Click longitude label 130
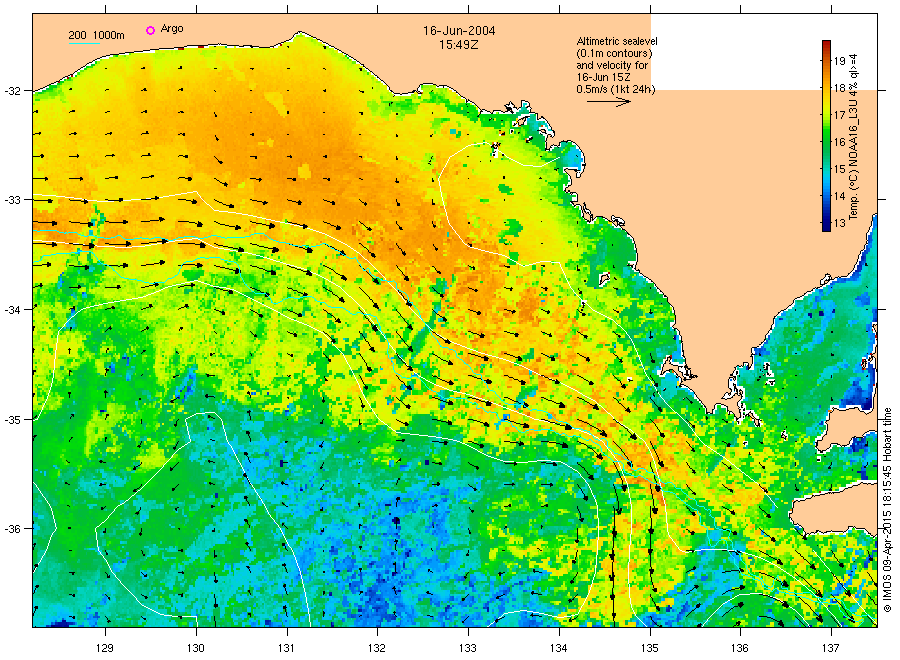 click(196, 648)
